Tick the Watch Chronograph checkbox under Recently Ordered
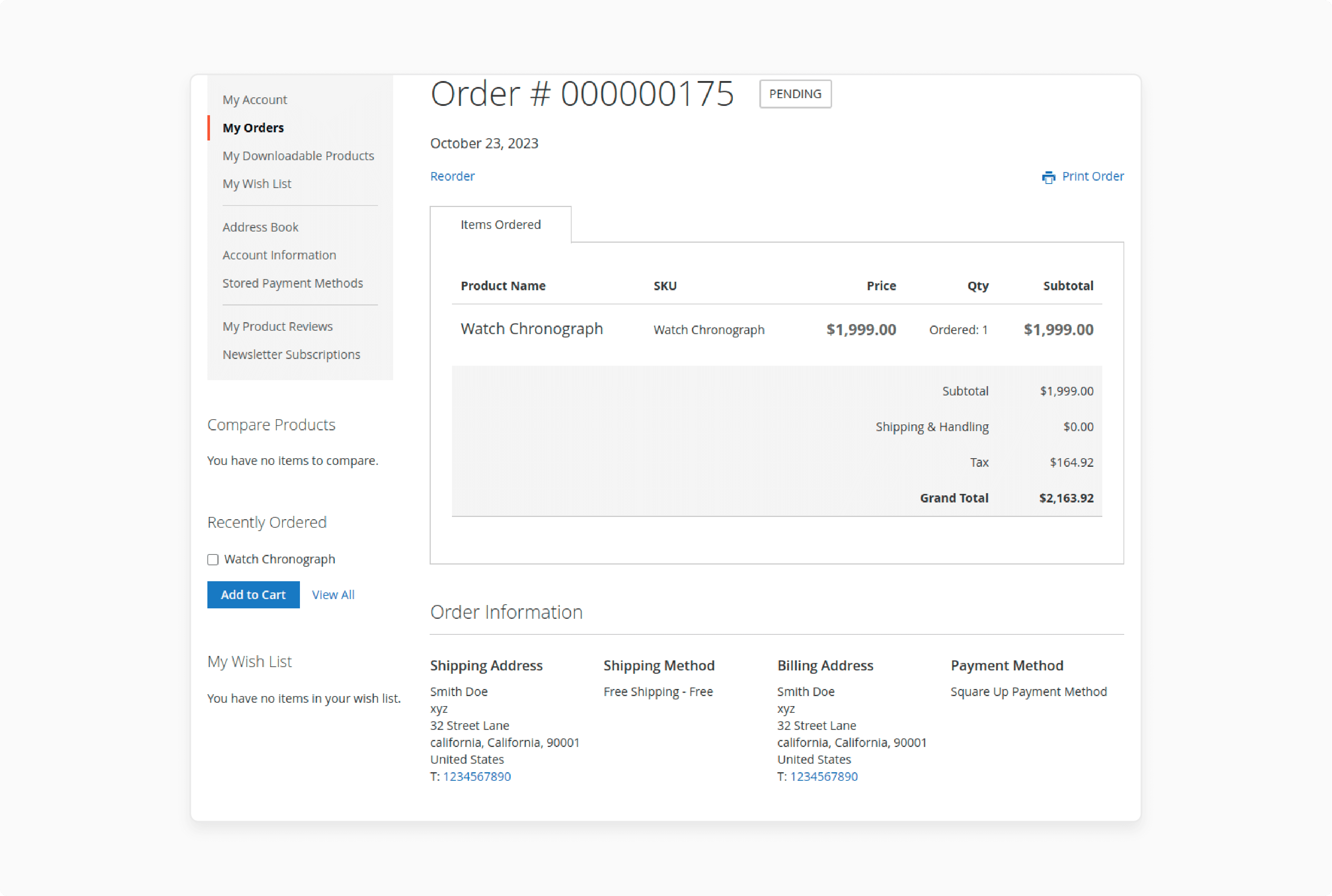The height and width of the screenshot is (896, 1332). point(213,559)
